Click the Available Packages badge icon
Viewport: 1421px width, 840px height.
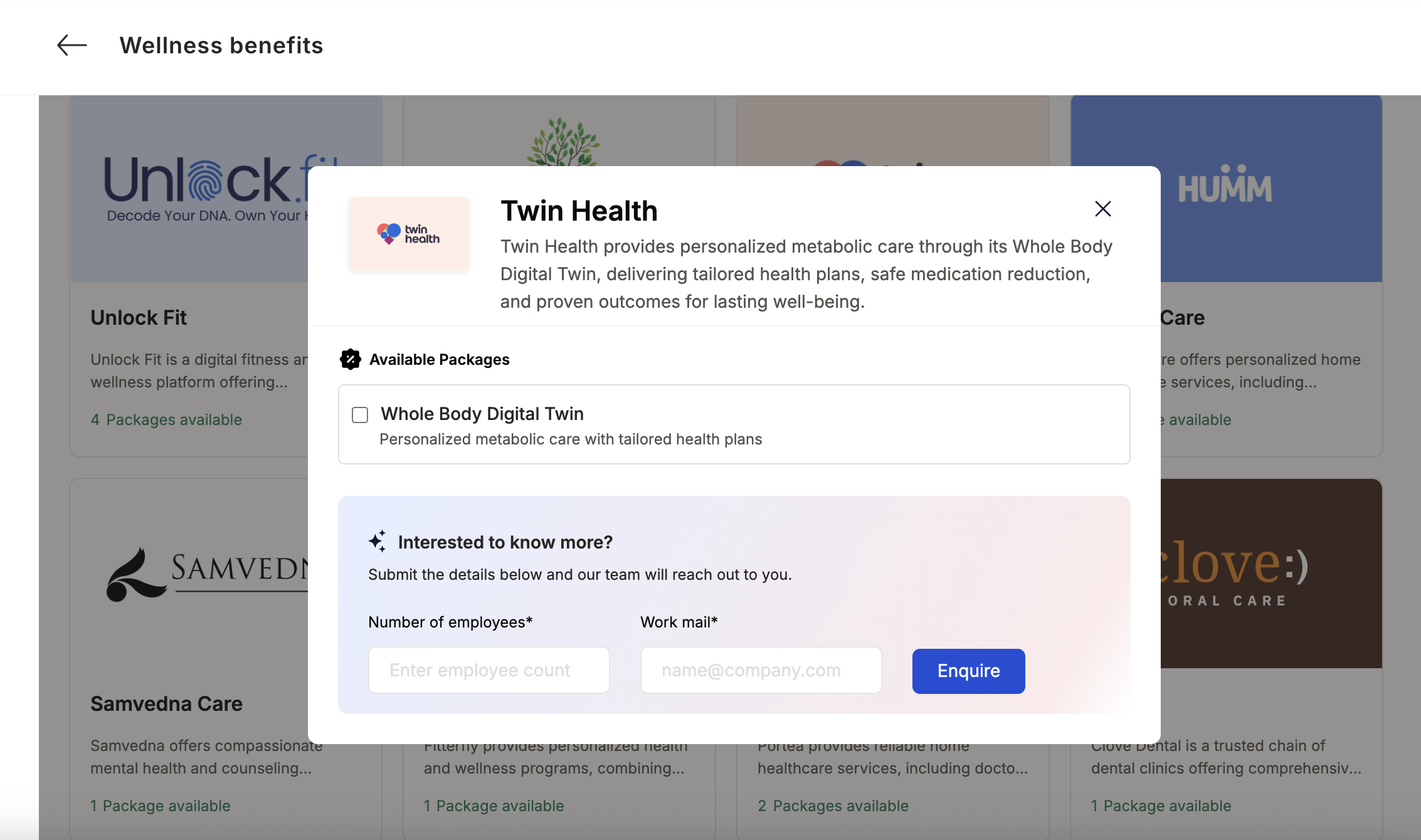tap(351, 359)
